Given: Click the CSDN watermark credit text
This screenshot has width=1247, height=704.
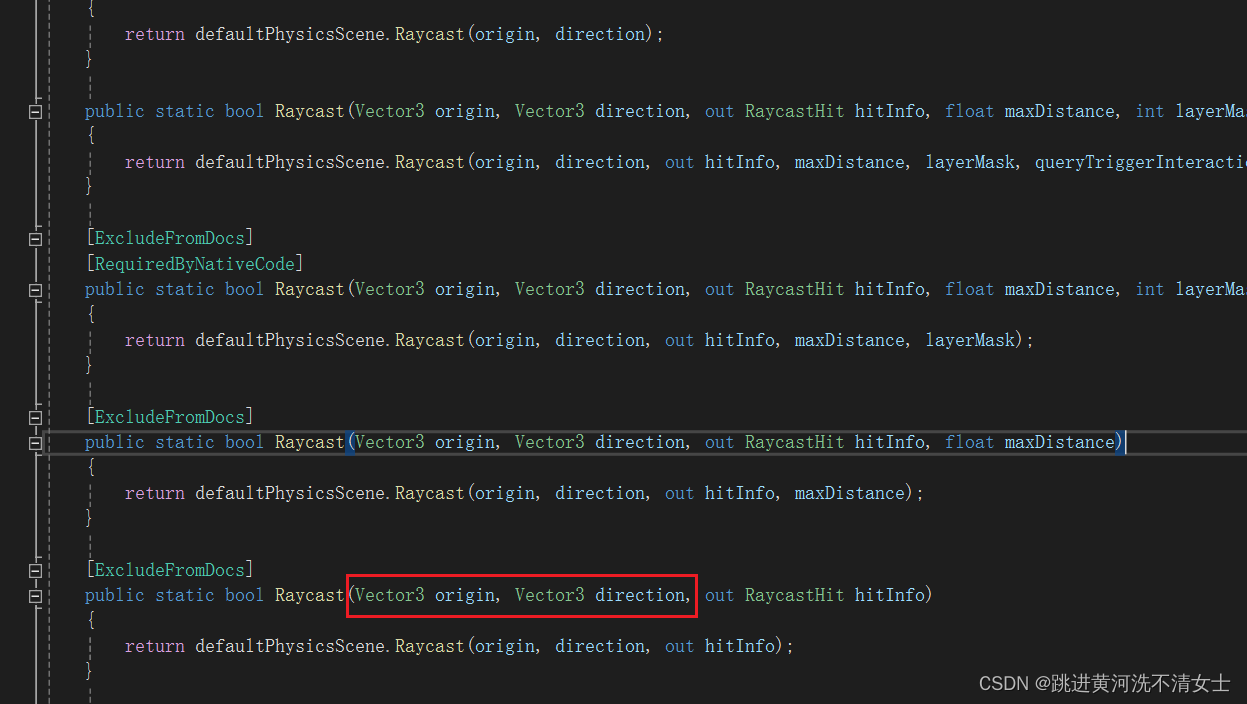Looking at the screenshot, I should click(1103, 683).
